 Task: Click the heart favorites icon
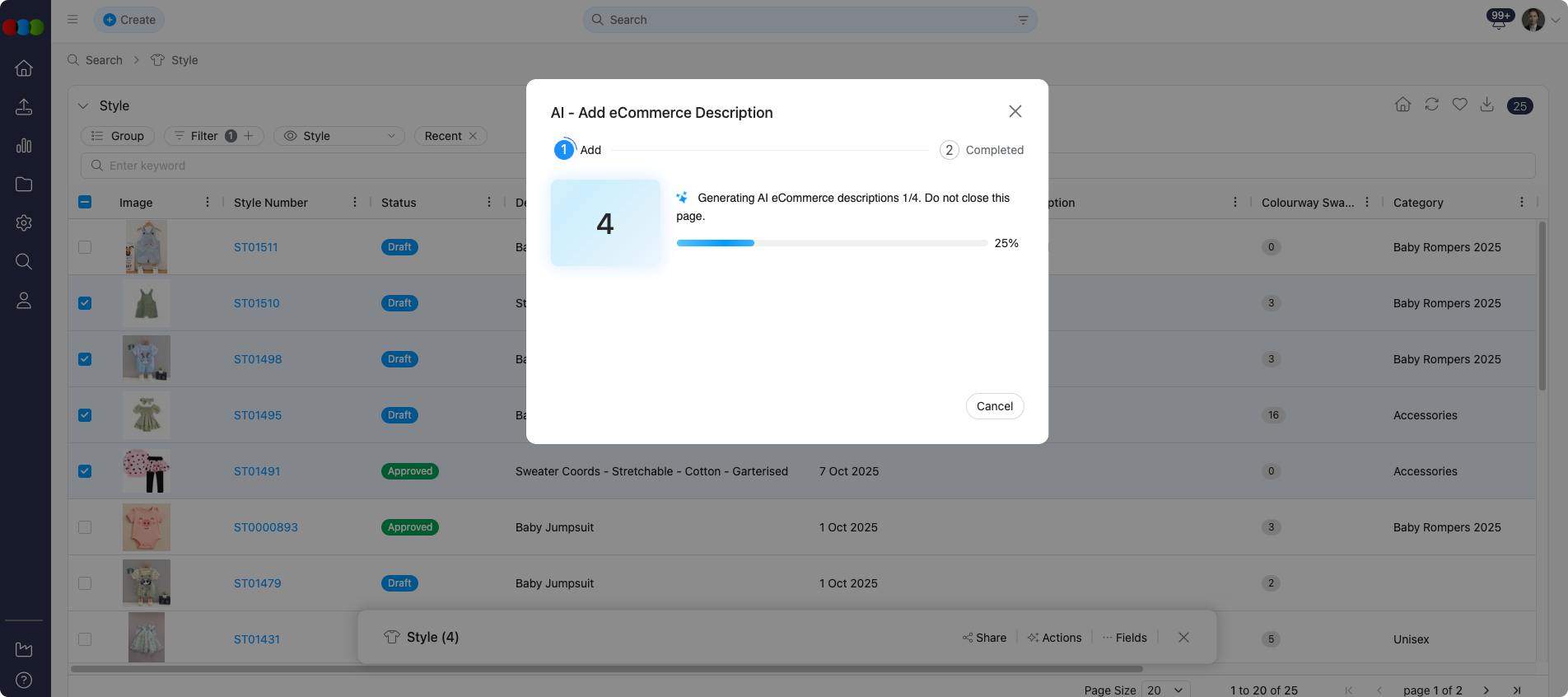(1459, 105)
